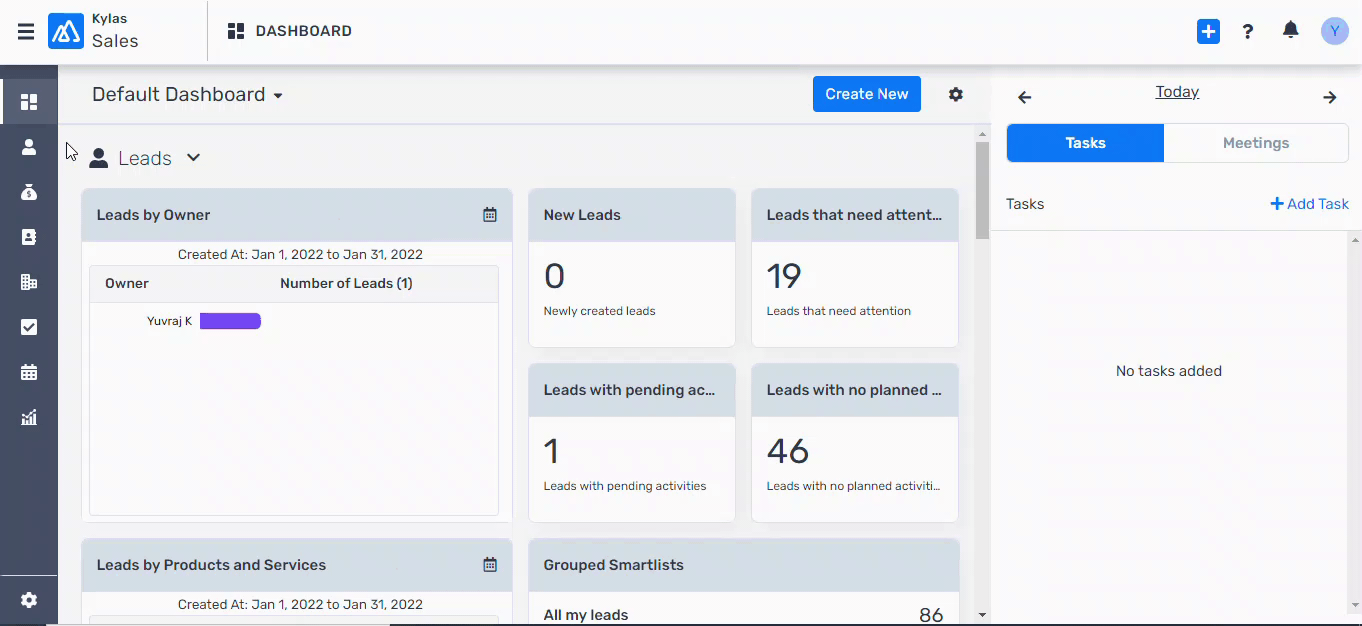Expand the Leads widget group chevron
The width and height of the screenshot is (1362, 626).
tap(193, 158)
